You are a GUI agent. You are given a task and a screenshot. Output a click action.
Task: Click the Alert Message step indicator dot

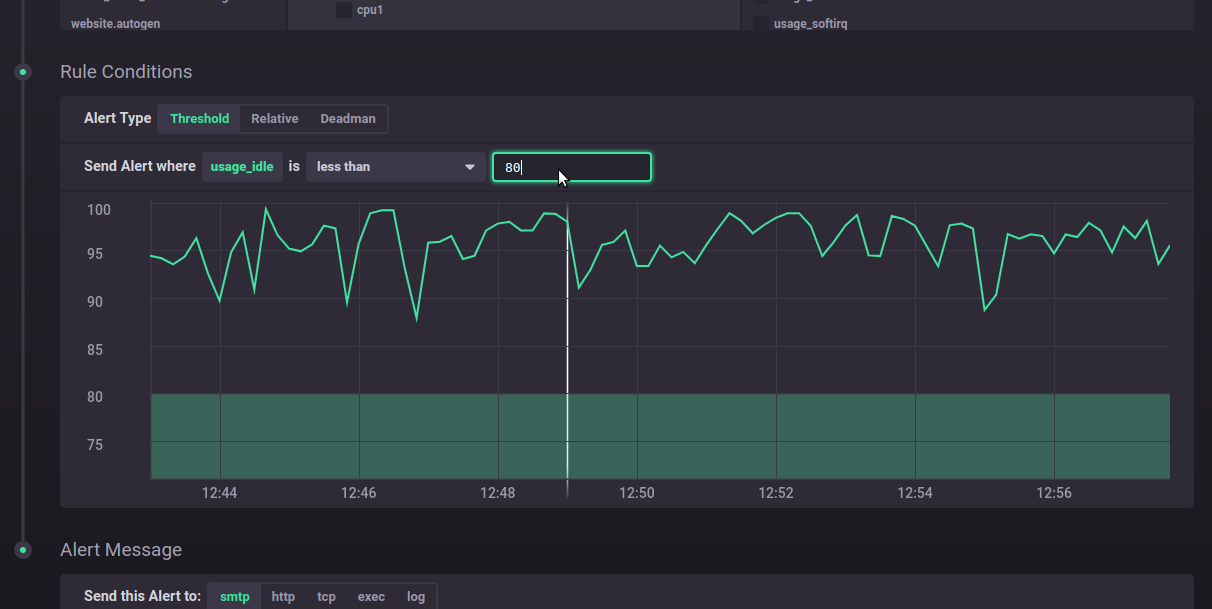[x=22, y=550]
